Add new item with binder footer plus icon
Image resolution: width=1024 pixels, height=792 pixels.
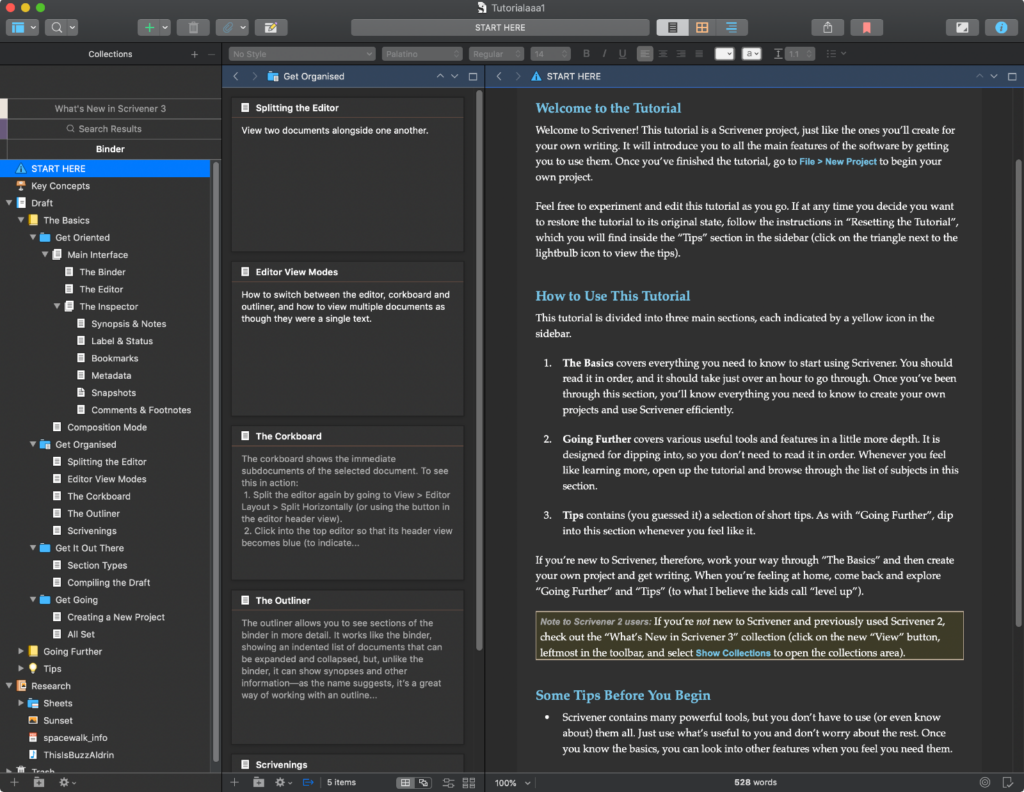pos(14,782)
